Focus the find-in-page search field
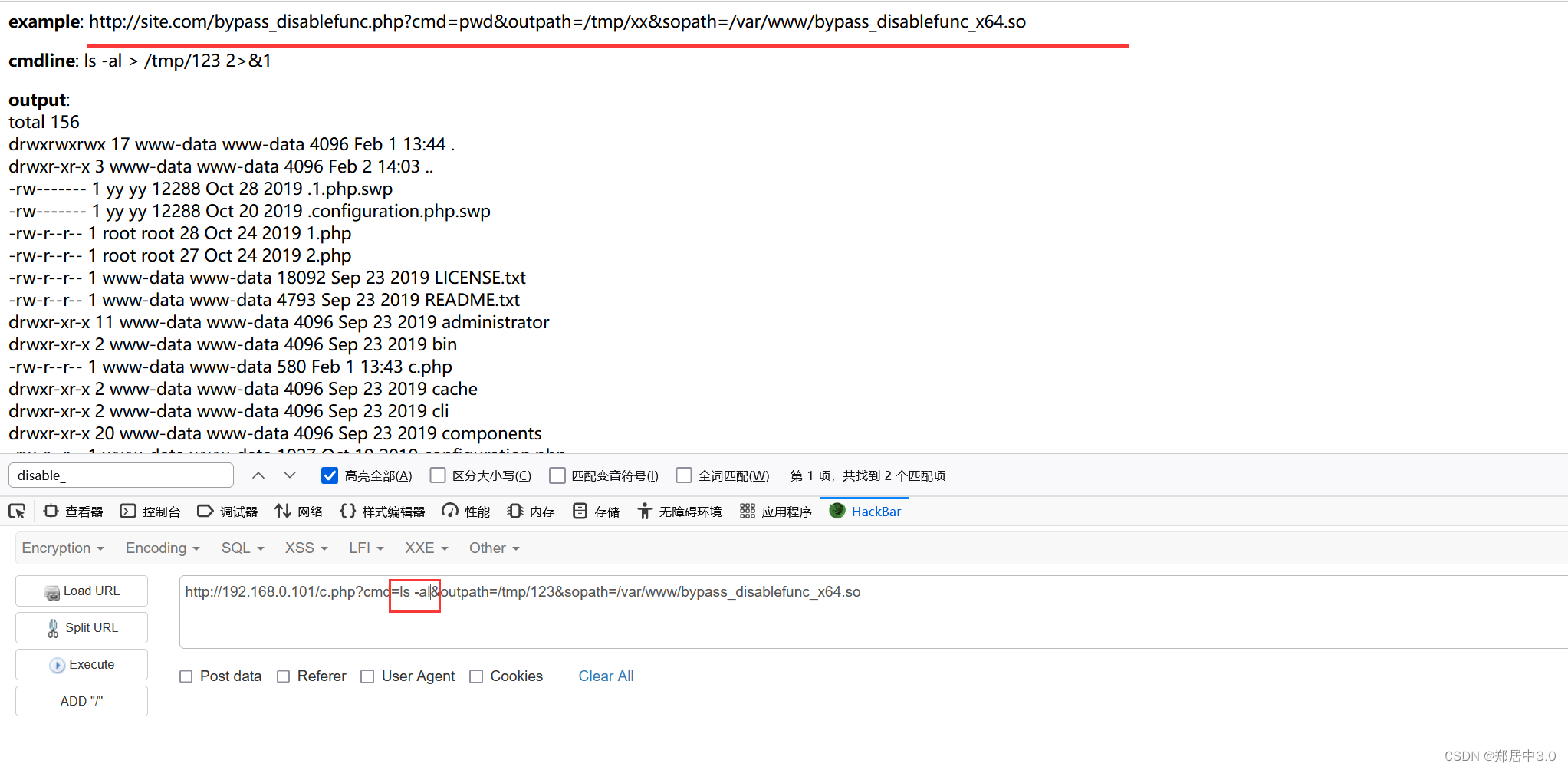1568x770 pixels. click(121, 475)
